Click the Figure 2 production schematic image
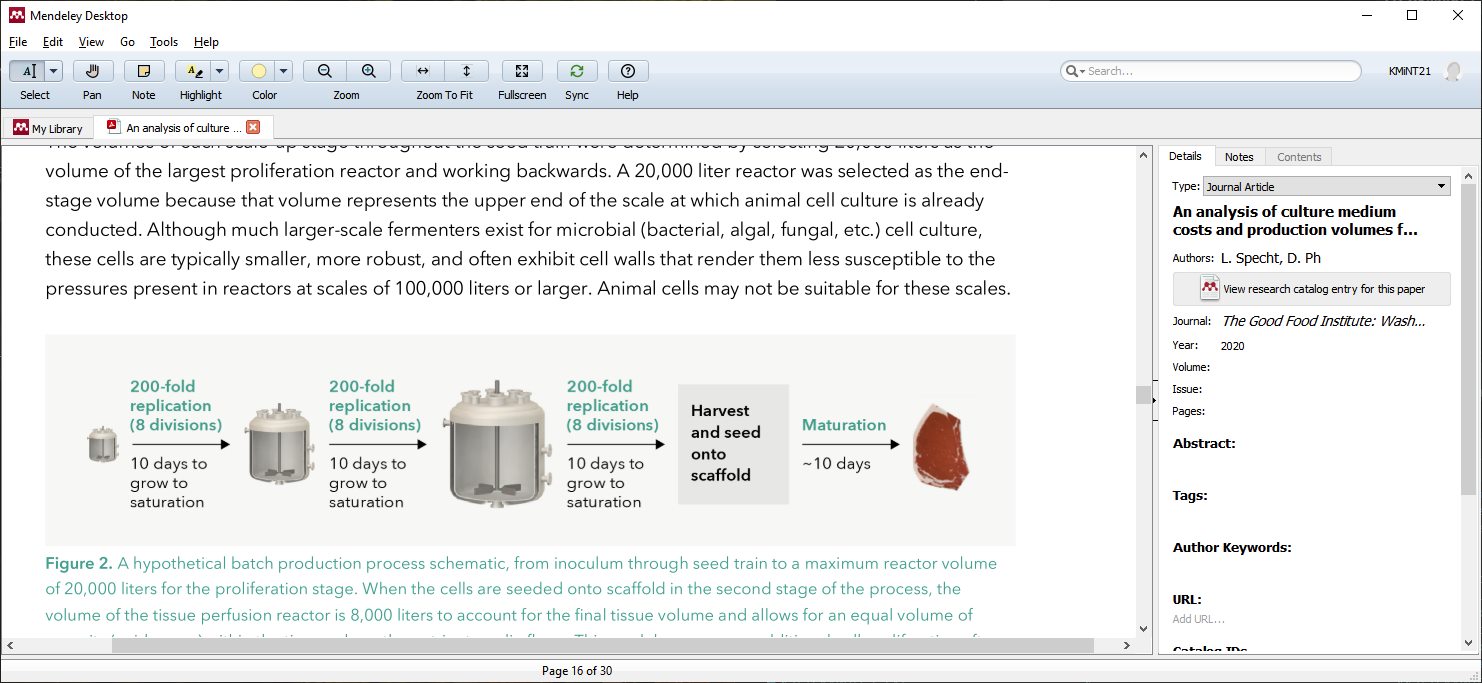 (x=530, y=440)
